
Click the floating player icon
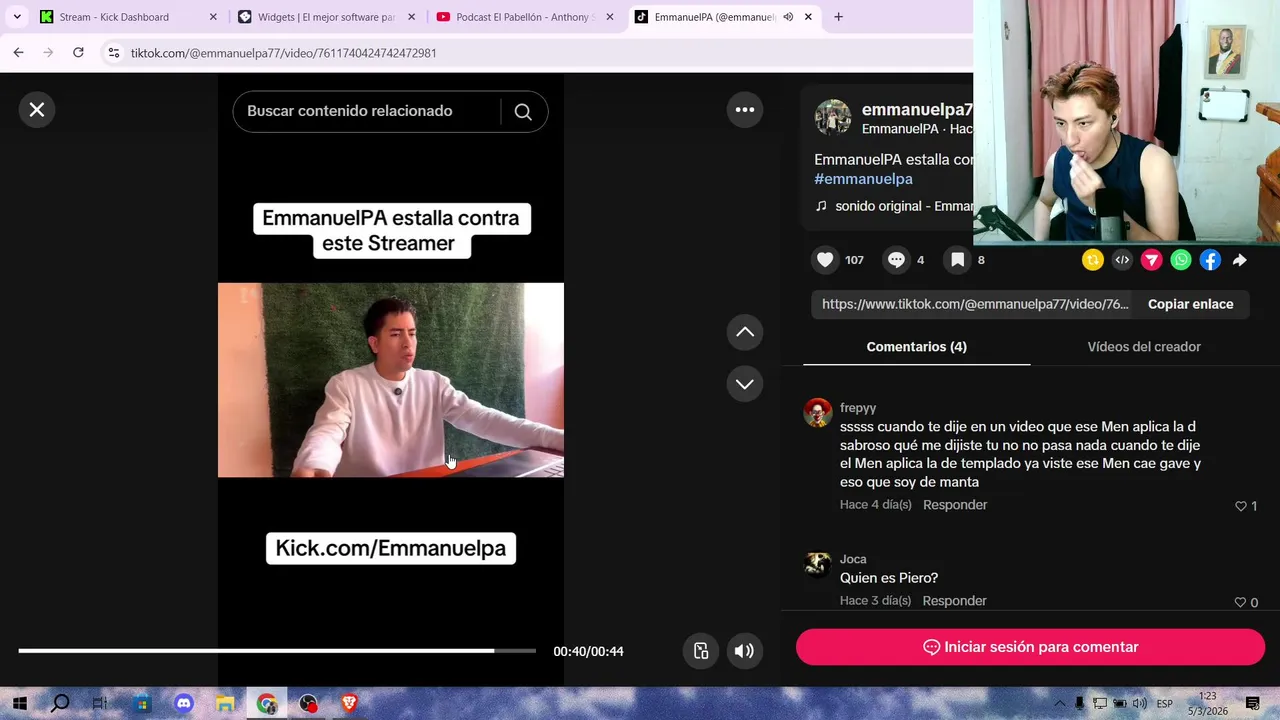pyautogui.click(x=701, y=651)
